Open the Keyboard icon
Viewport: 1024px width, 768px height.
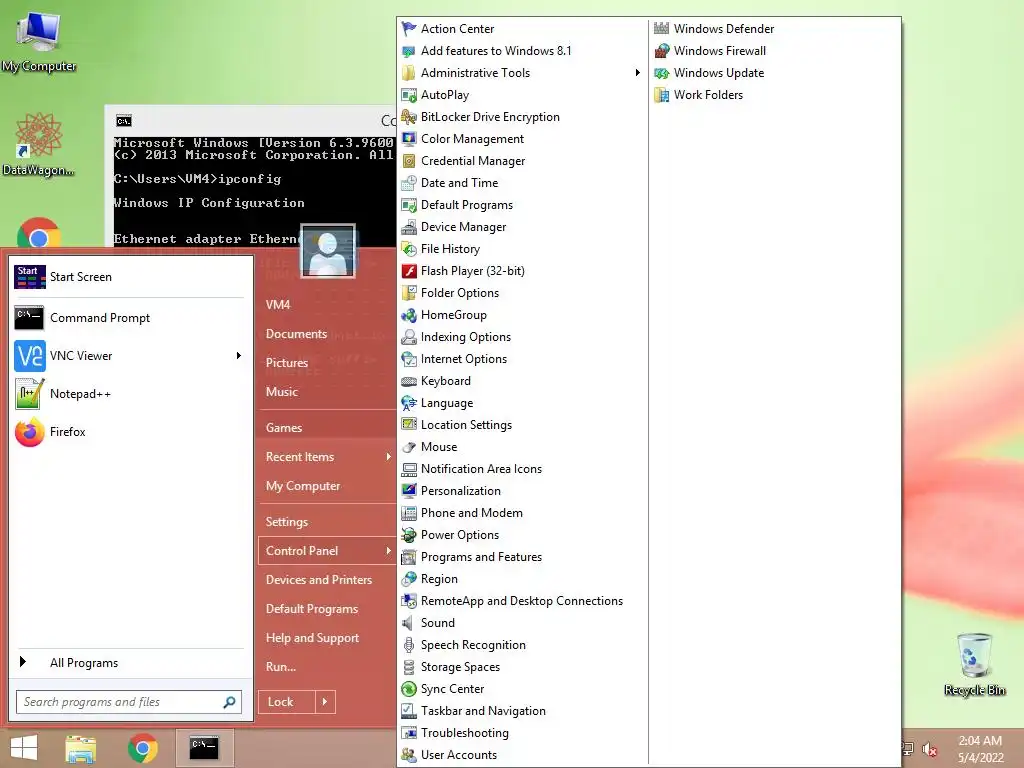[409, 381]
